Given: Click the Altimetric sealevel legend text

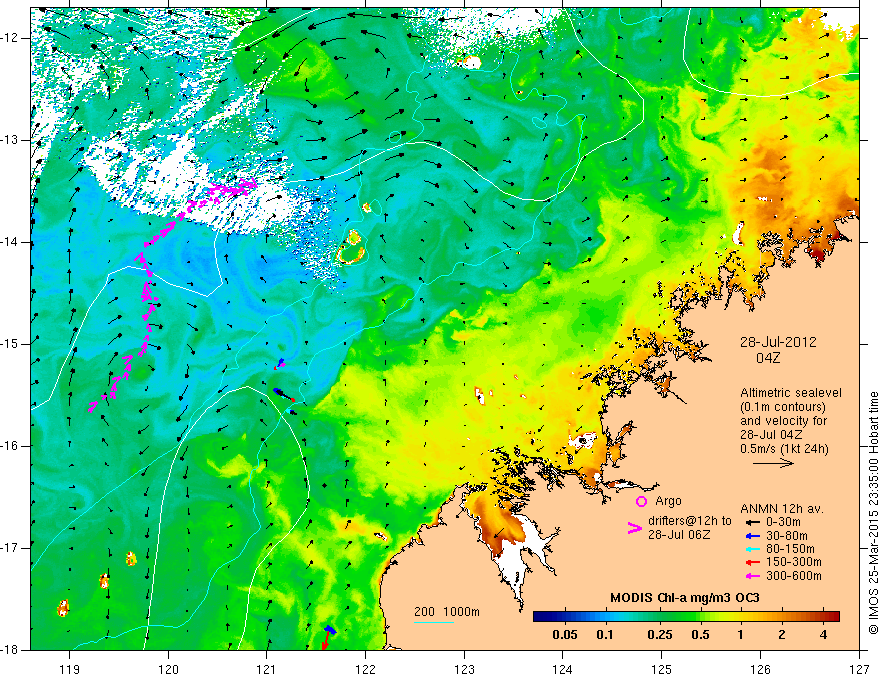Looking at the screenshot, I should (791, 393).
